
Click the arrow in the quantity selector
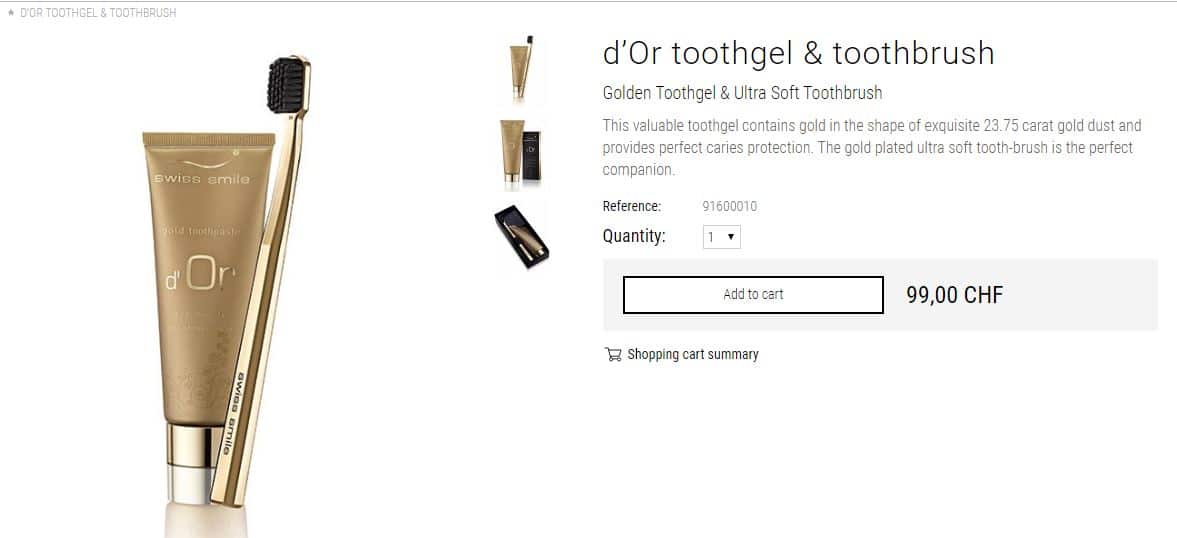pyautogui.click(x=731, y=238)
